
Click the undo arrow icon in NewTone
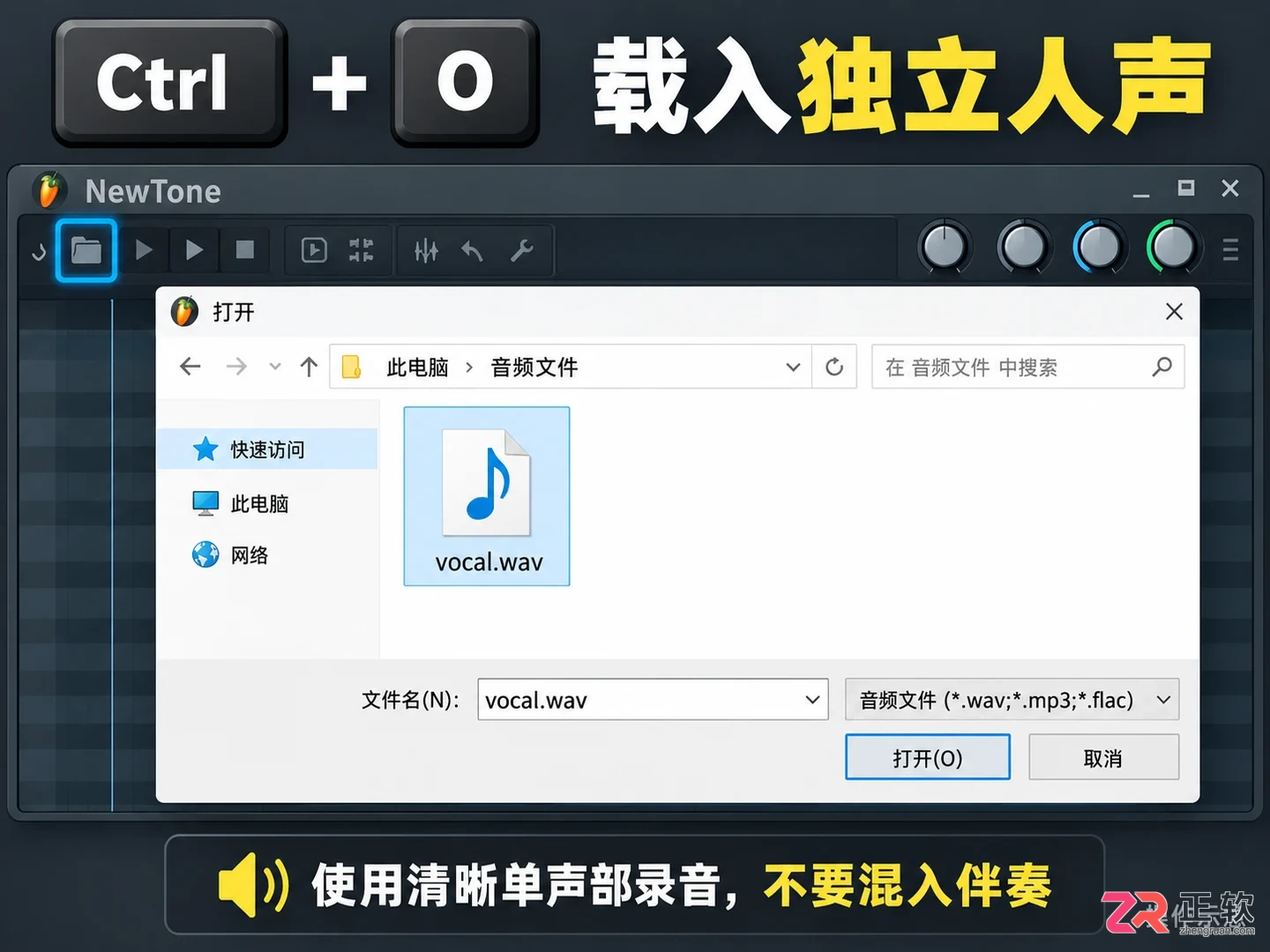(x=473, y=251)
